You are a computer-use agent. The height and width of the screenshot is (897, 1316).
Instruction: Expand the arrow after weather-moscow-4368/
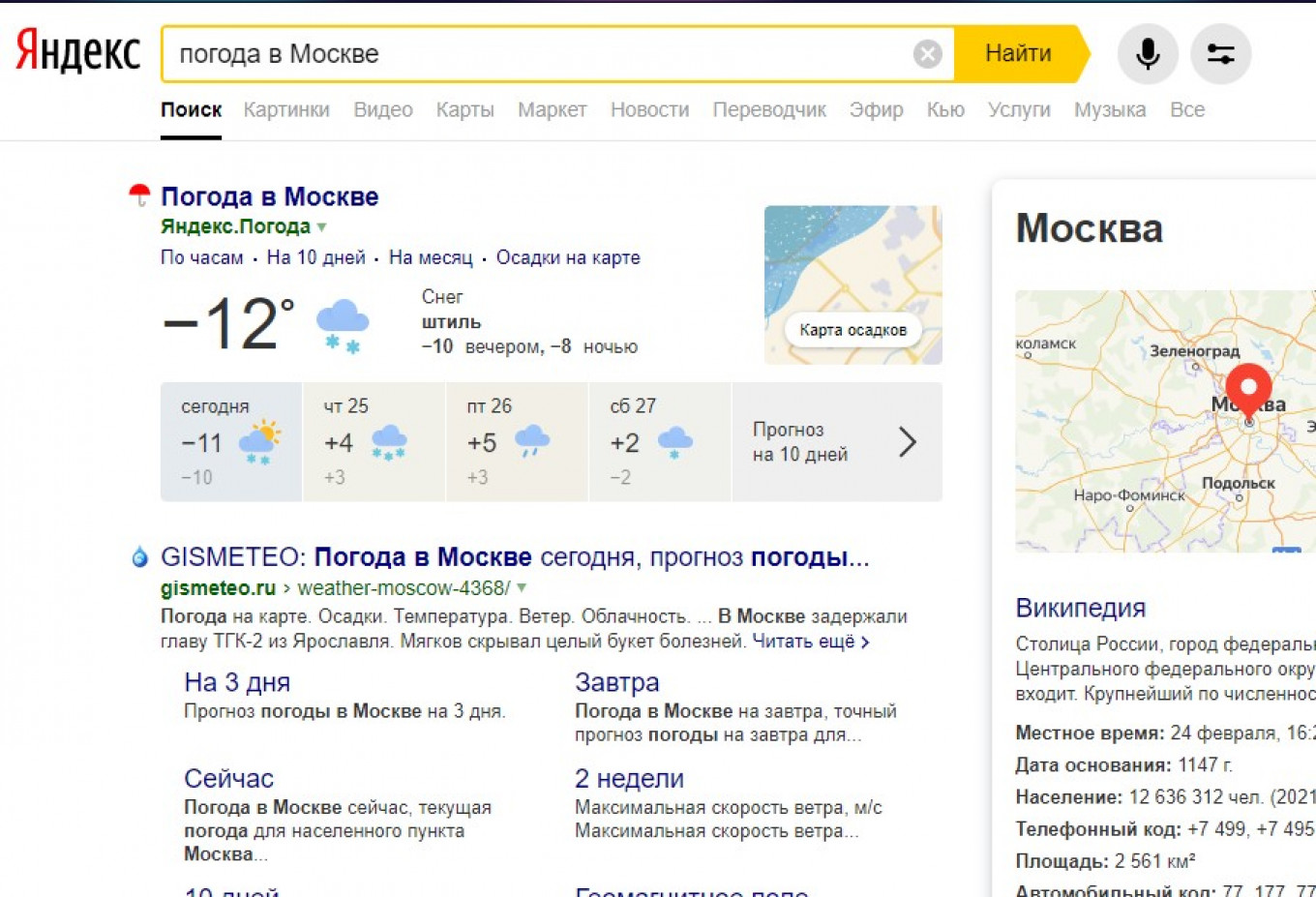[522, 587]
